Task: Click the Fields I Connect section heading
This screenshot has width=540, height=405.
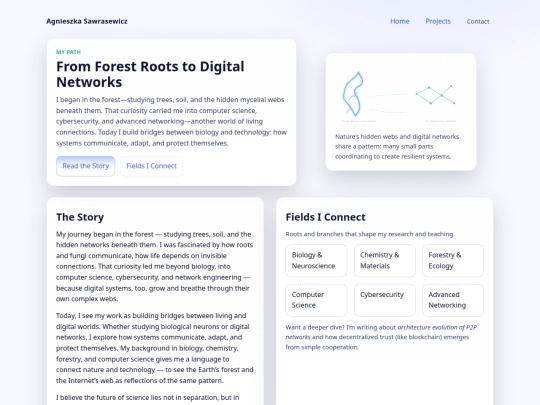Action: [325, 217]
